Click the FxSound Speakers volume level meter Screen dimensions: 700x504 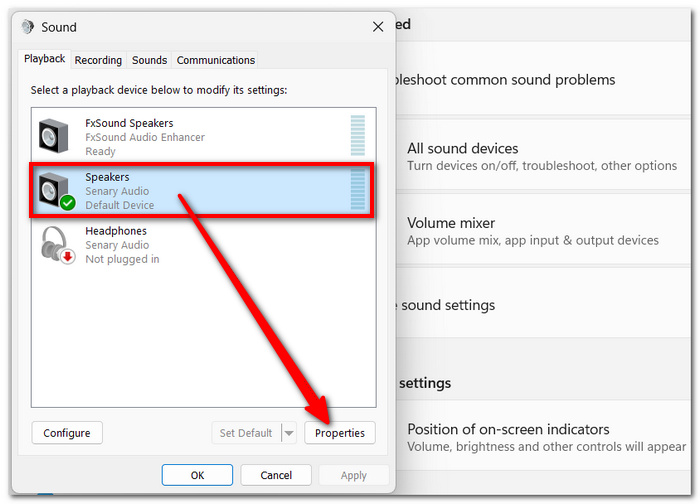[x=358, y=135]
